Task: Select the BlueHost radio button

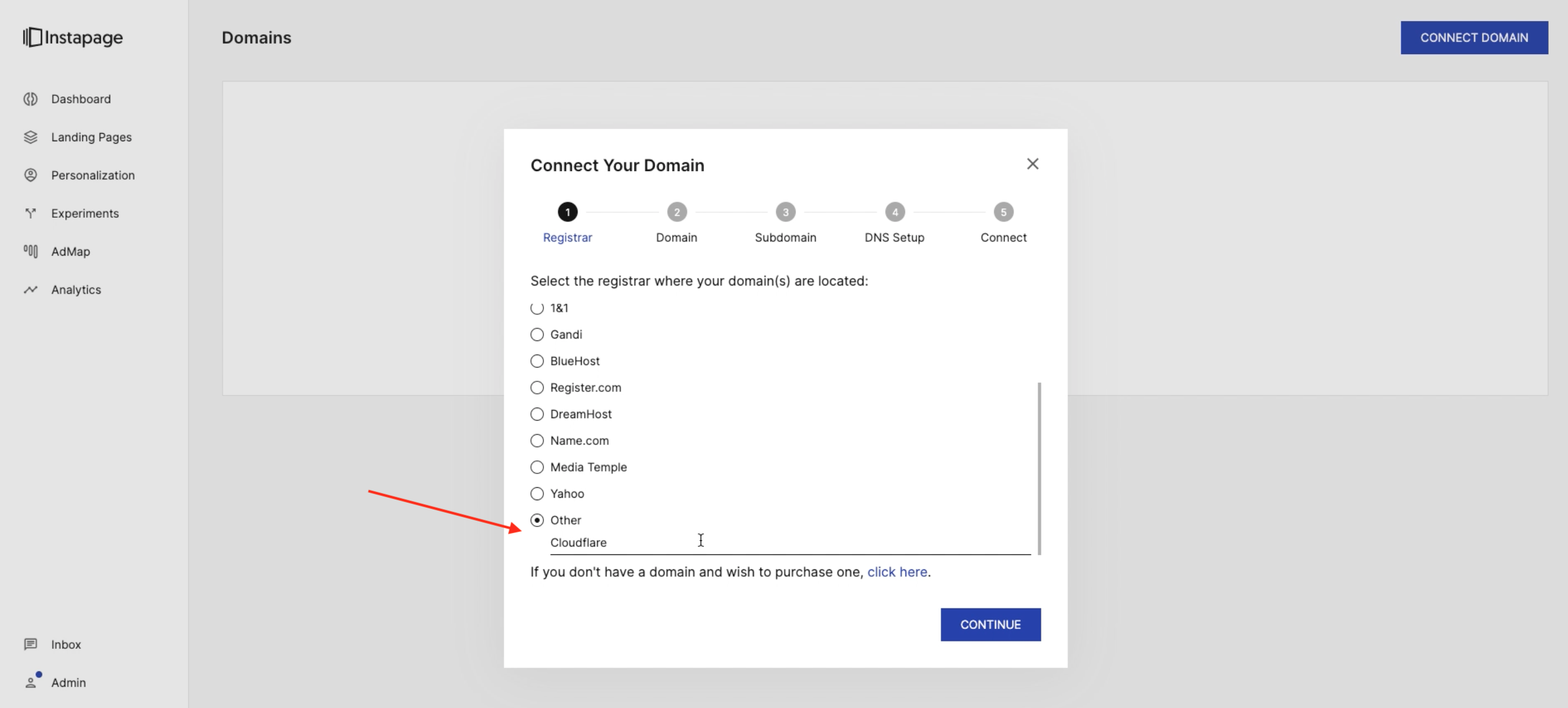Action: tap(537, 361)
